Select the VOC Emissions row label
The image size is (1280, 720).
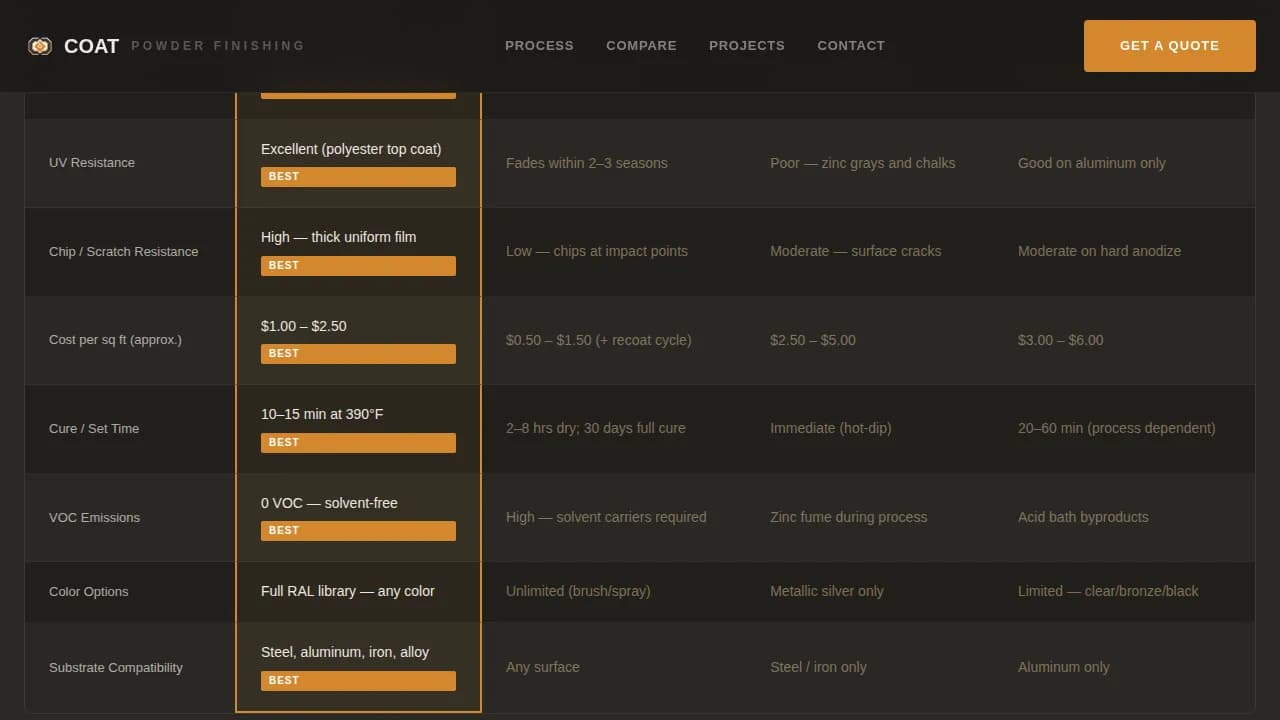click(x=94, y=517)
